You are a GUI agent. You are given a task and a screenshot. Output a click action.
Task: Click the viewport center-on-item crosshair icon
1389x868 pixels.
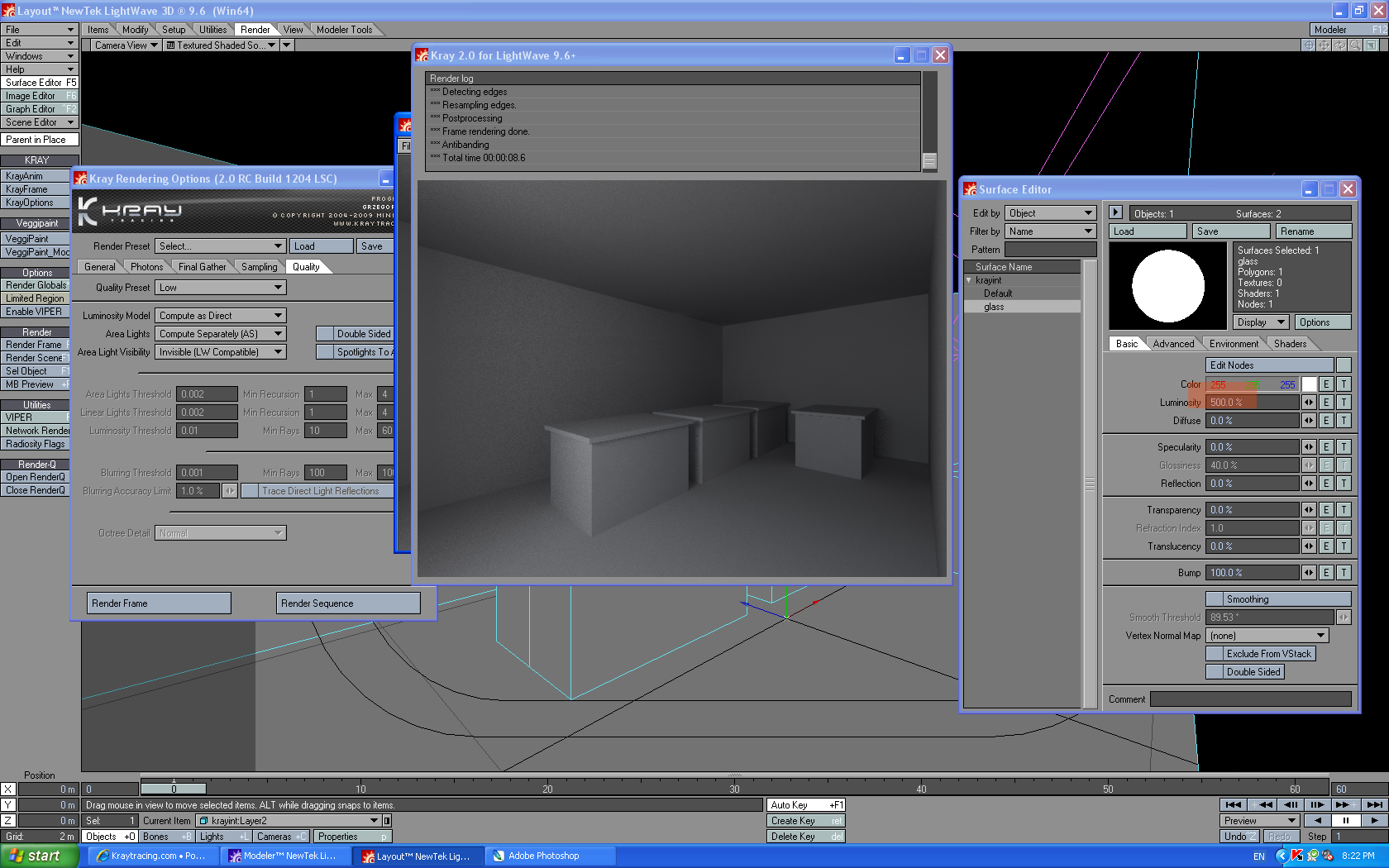click(1310, 45)
